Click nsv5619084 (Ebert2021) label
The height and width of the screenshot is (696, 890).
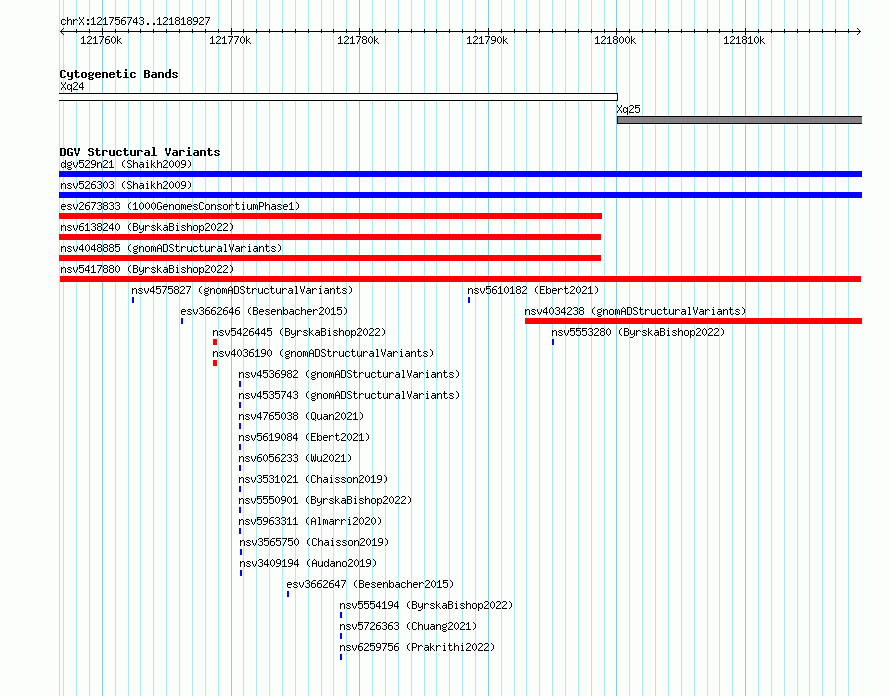click(x=304, y=437)
